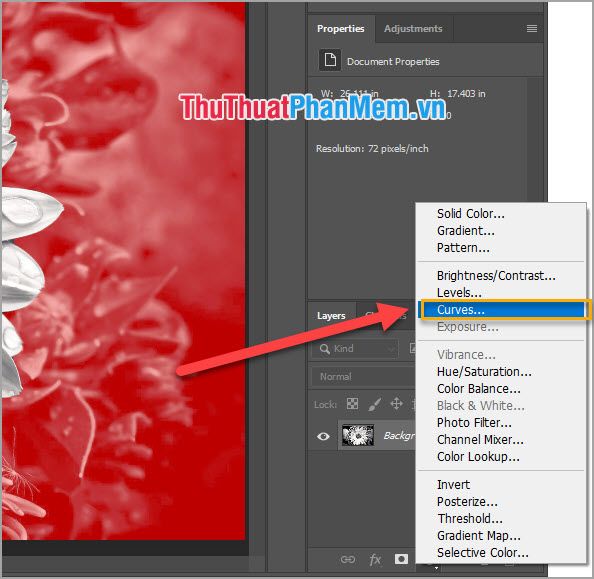The image size is (594, 579).
Task: Add a layer mask
Action: point(401,559)
